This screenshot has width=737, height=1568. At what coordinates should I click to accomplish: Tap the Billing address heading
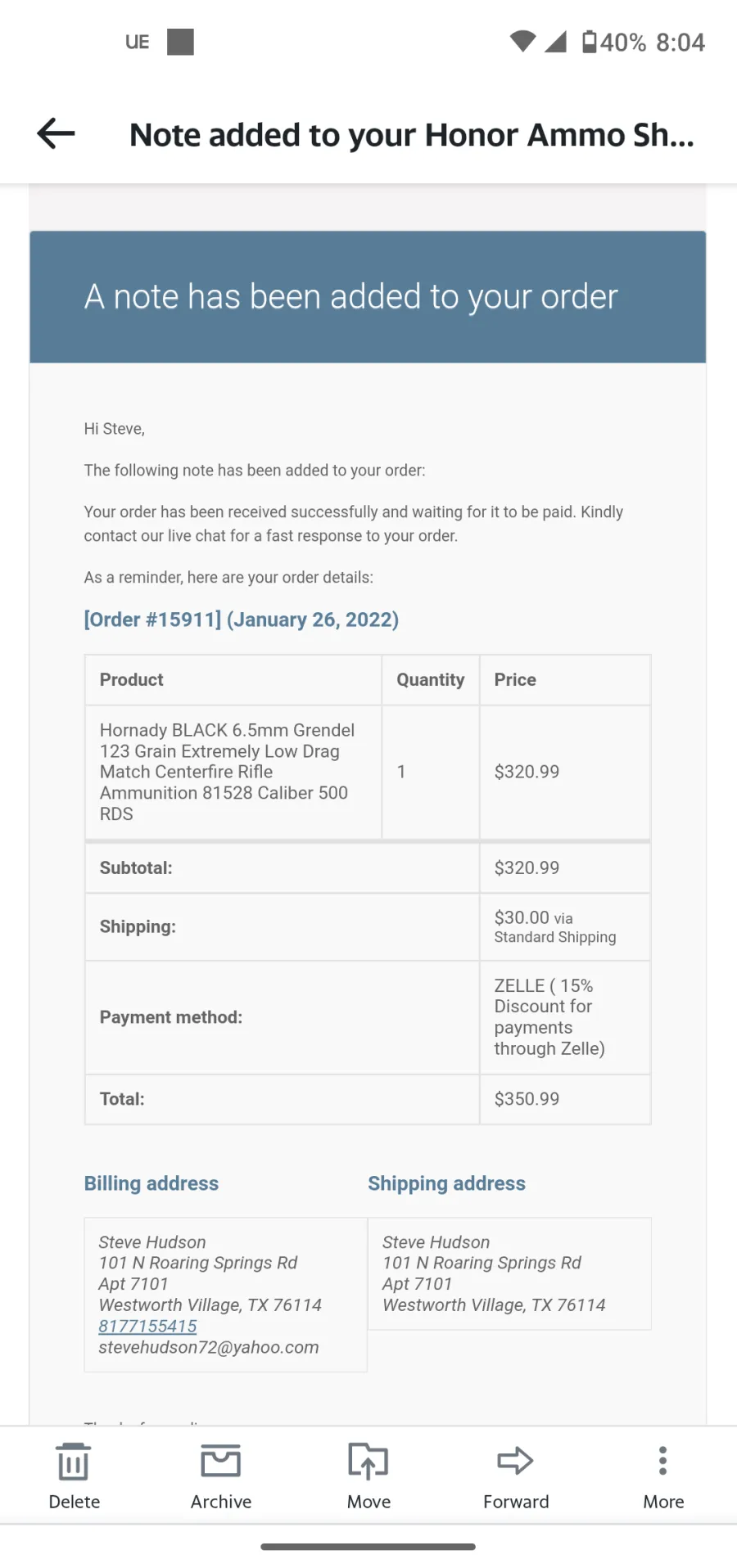tap(151, 1183)
